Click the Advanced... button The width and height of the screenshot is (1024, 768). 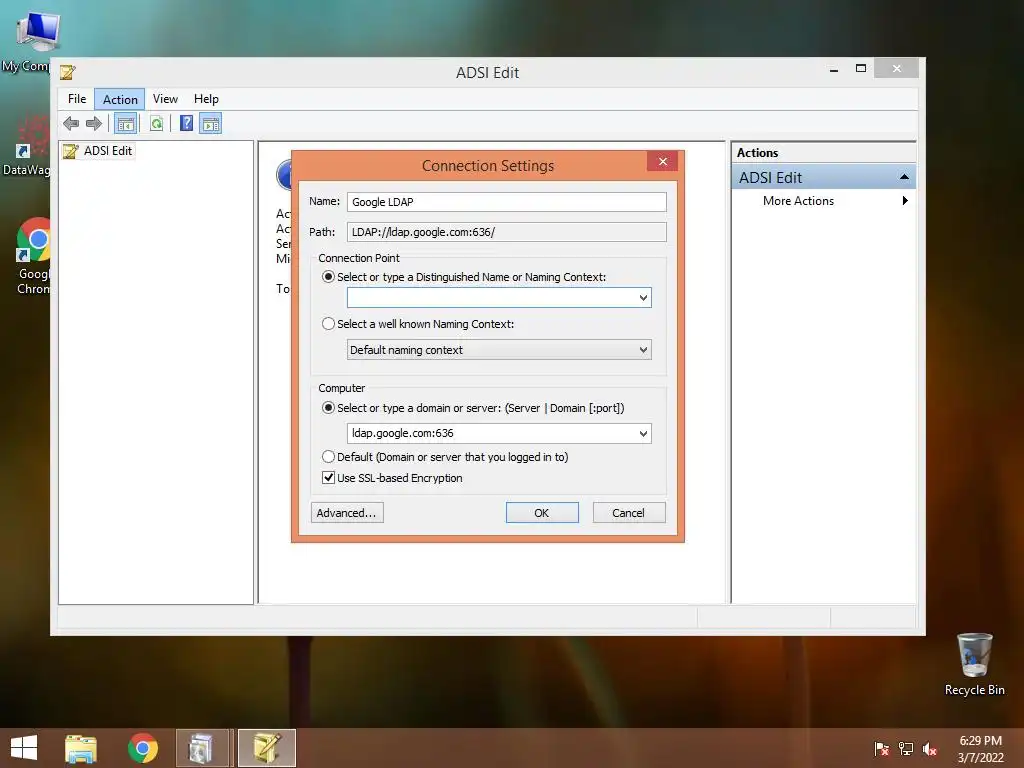coord(347,513)
